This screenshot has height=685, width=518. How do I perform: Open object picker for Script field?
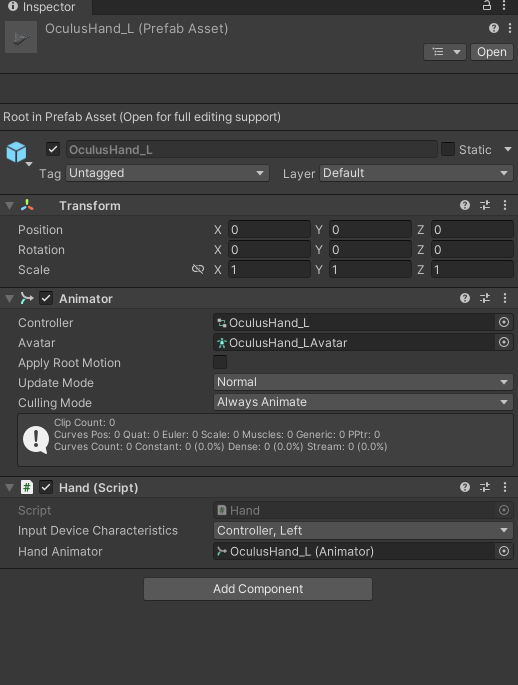tap(504, 510)
